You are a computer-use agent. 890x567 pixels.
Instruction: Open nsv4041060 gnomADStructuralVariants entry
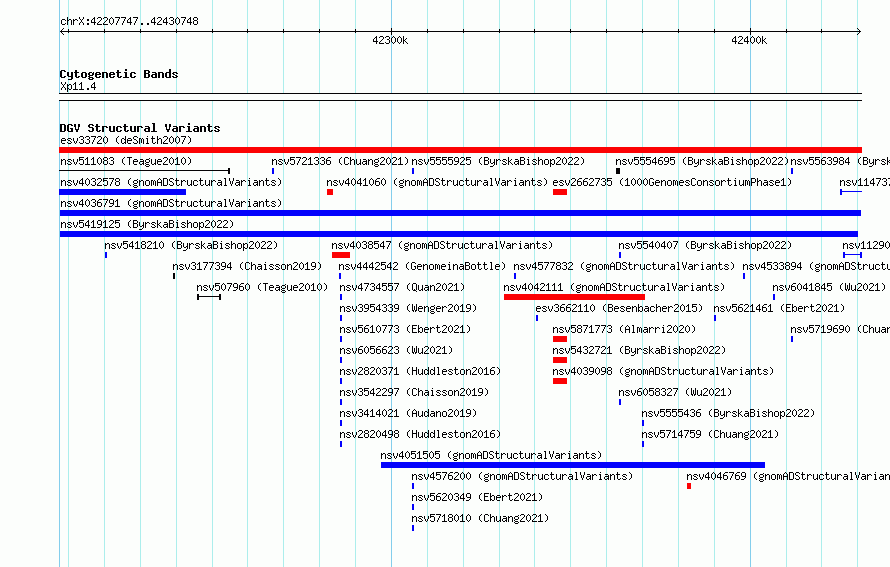click(436, 182)
